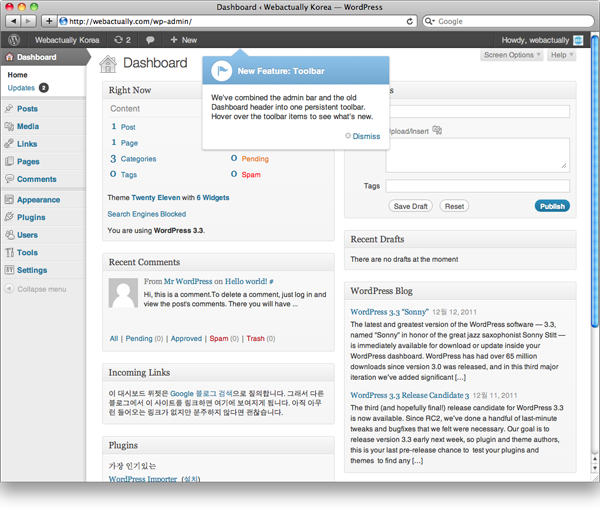600x510 pixels.
Task: Click the WordPress Importer plugin link
Action: pos(143,479)
